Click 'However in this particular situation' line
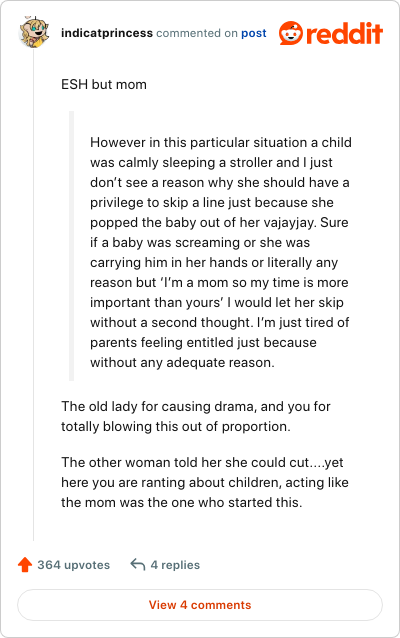This screenshot has height=638, width=400. (x=221, y=142)
